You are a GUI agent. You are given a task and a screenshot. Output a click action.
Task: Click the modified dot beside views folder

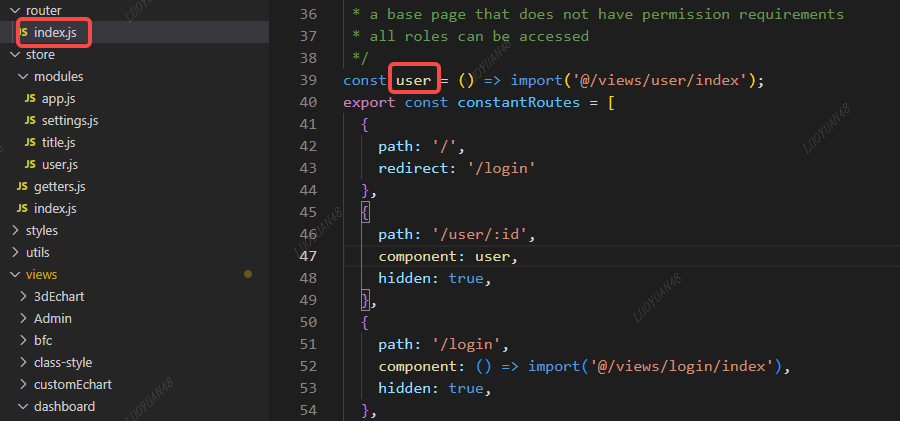[x=247, y=275]
